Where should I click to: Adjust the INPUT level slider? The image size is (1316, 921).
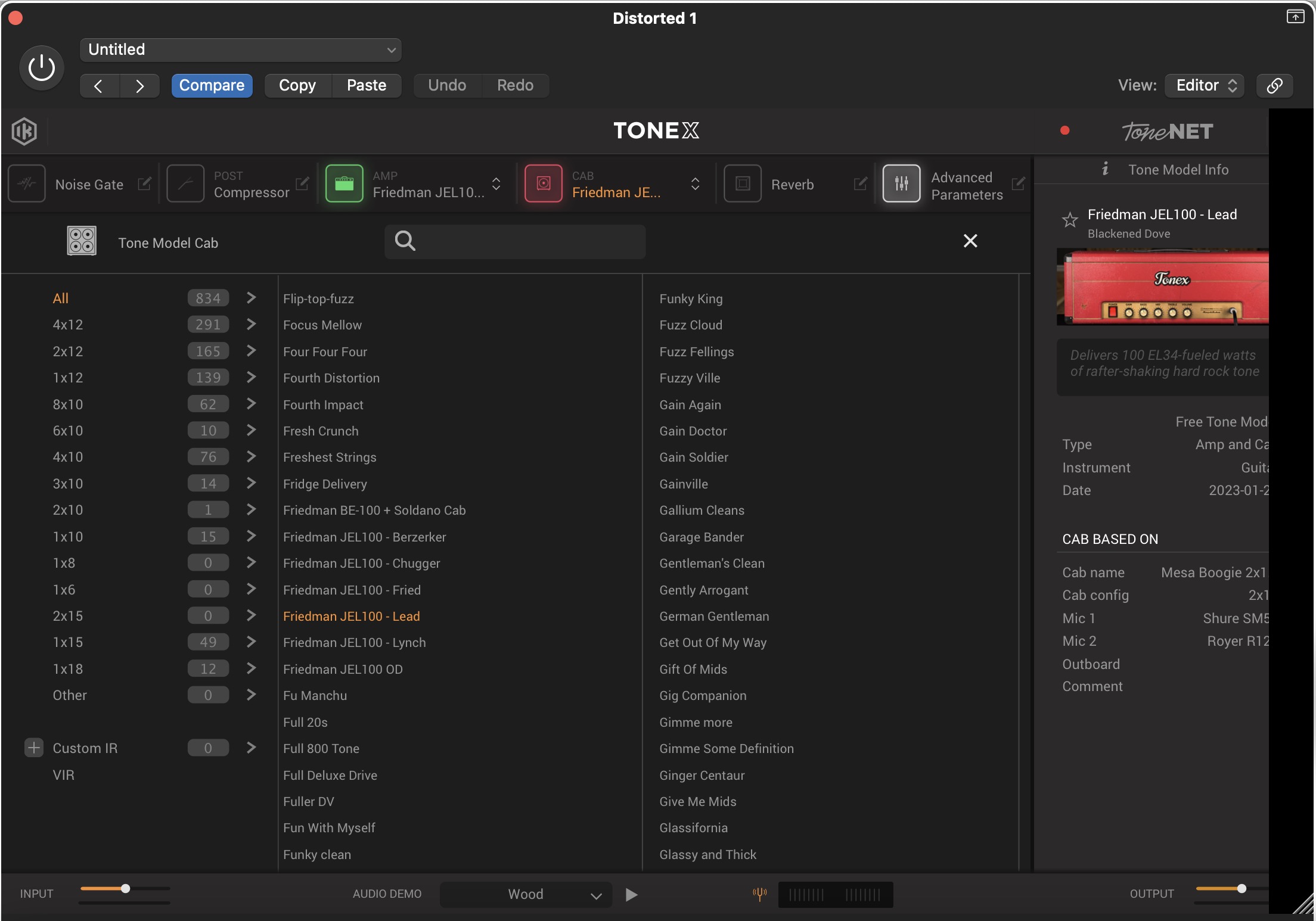tap(125, 888)
